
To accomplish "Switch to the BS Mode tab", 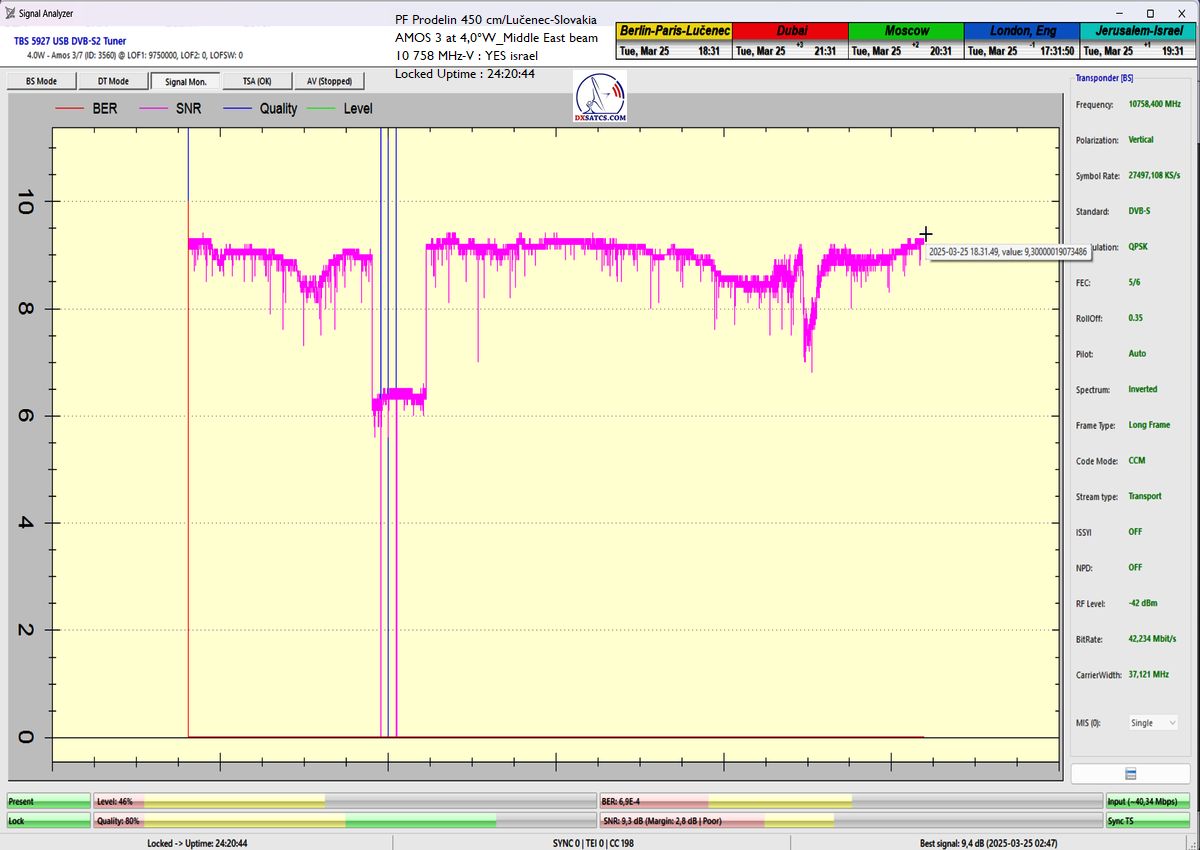I will [41, 81].
